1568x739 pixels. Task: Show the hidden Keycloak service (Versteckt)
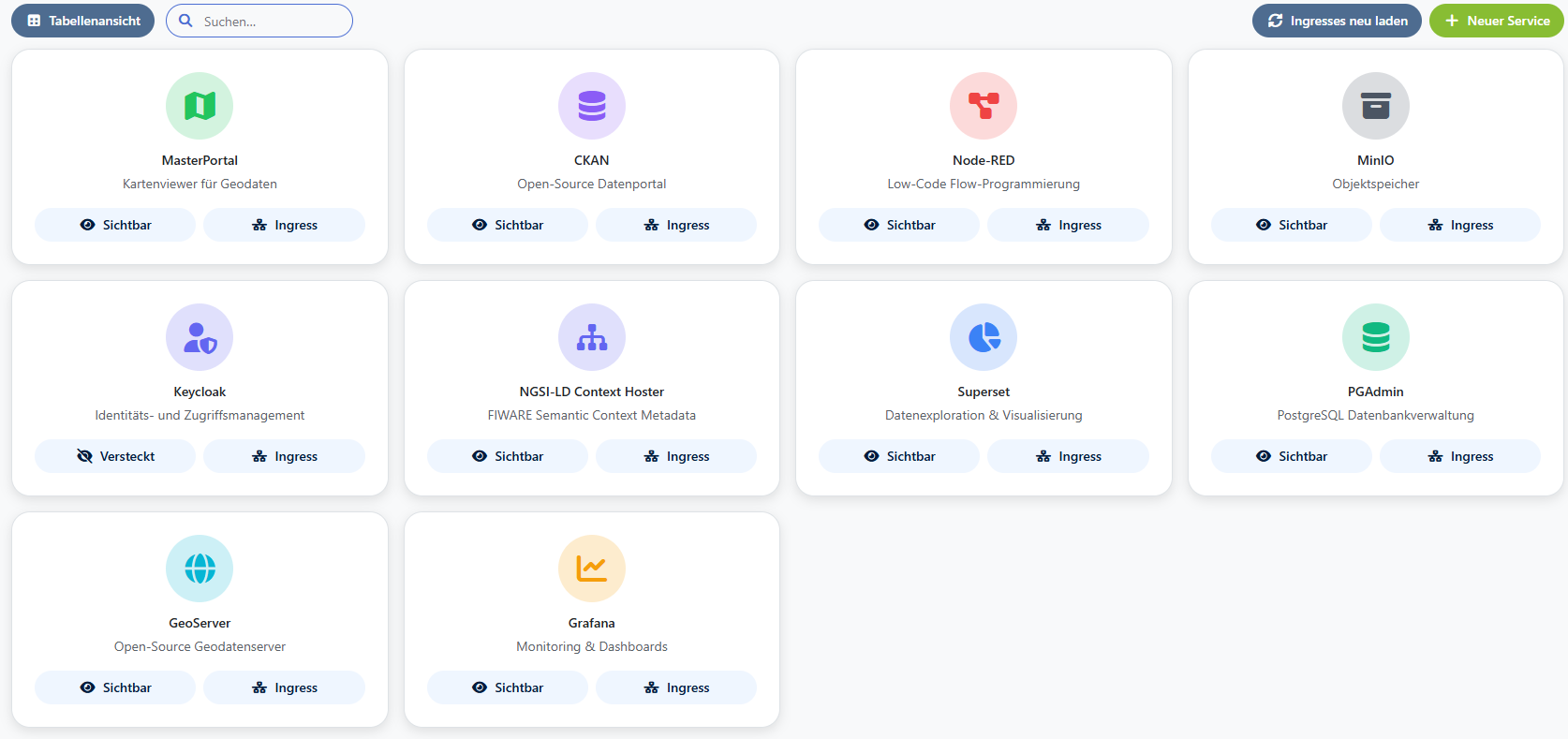(115, 456)
